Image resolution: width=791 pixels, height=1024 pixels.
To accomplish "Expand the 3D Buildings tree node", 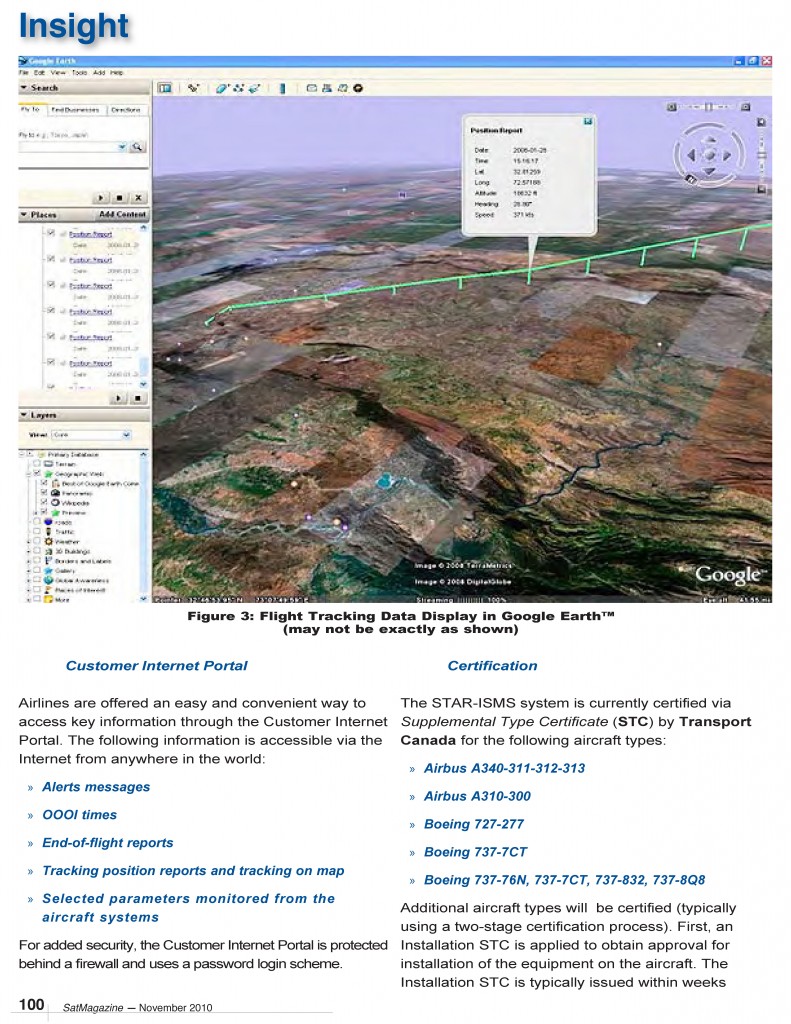I will 29,551.
